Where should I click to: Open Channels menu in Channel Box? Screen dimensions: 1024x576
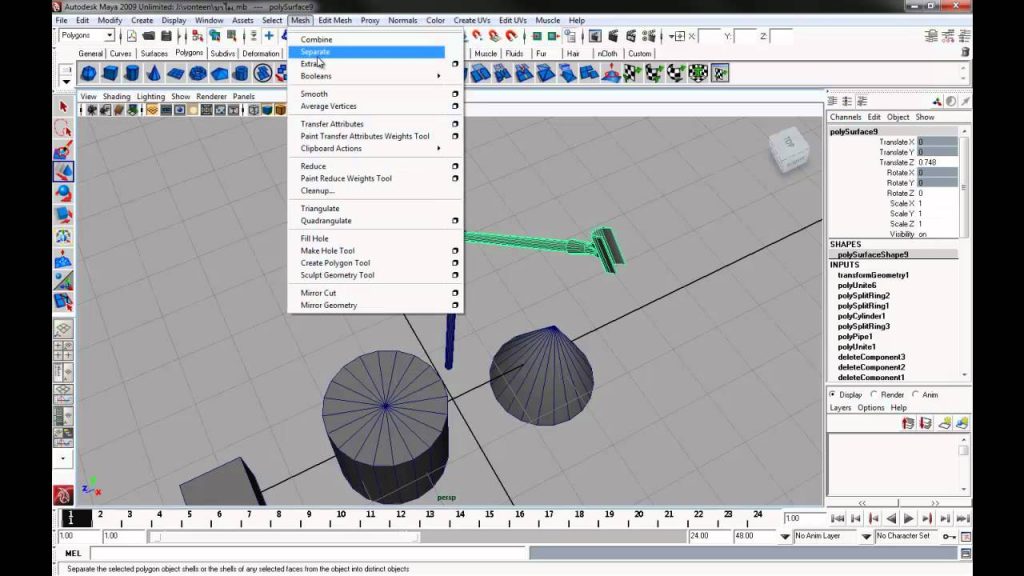(x=845, y=117)
